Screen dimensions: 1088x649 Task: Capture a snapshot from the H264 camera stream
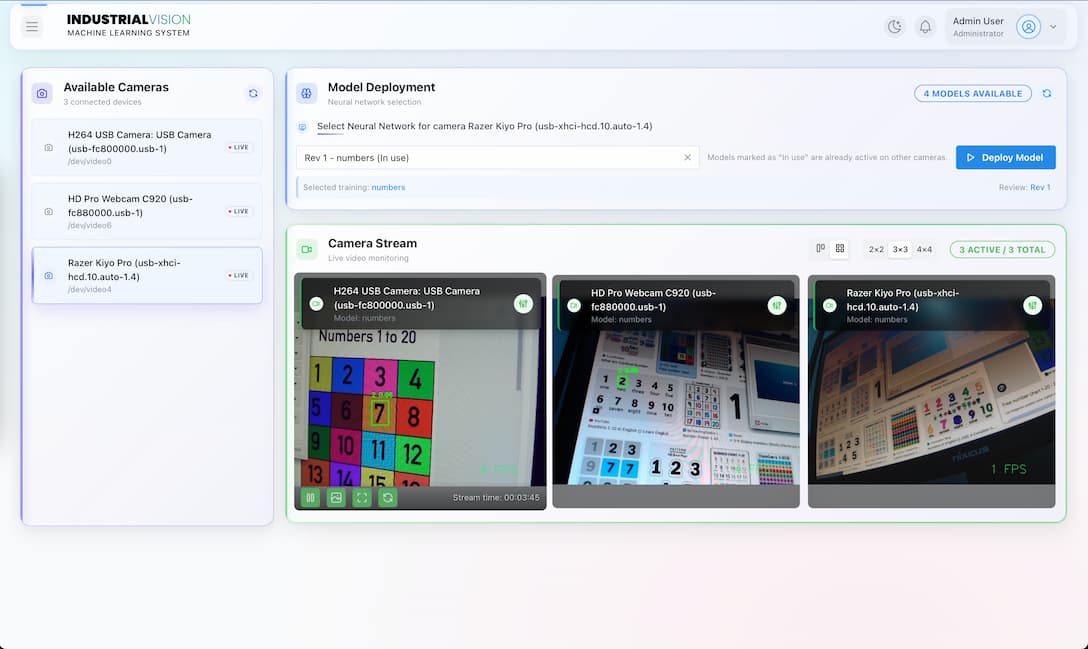336,497
